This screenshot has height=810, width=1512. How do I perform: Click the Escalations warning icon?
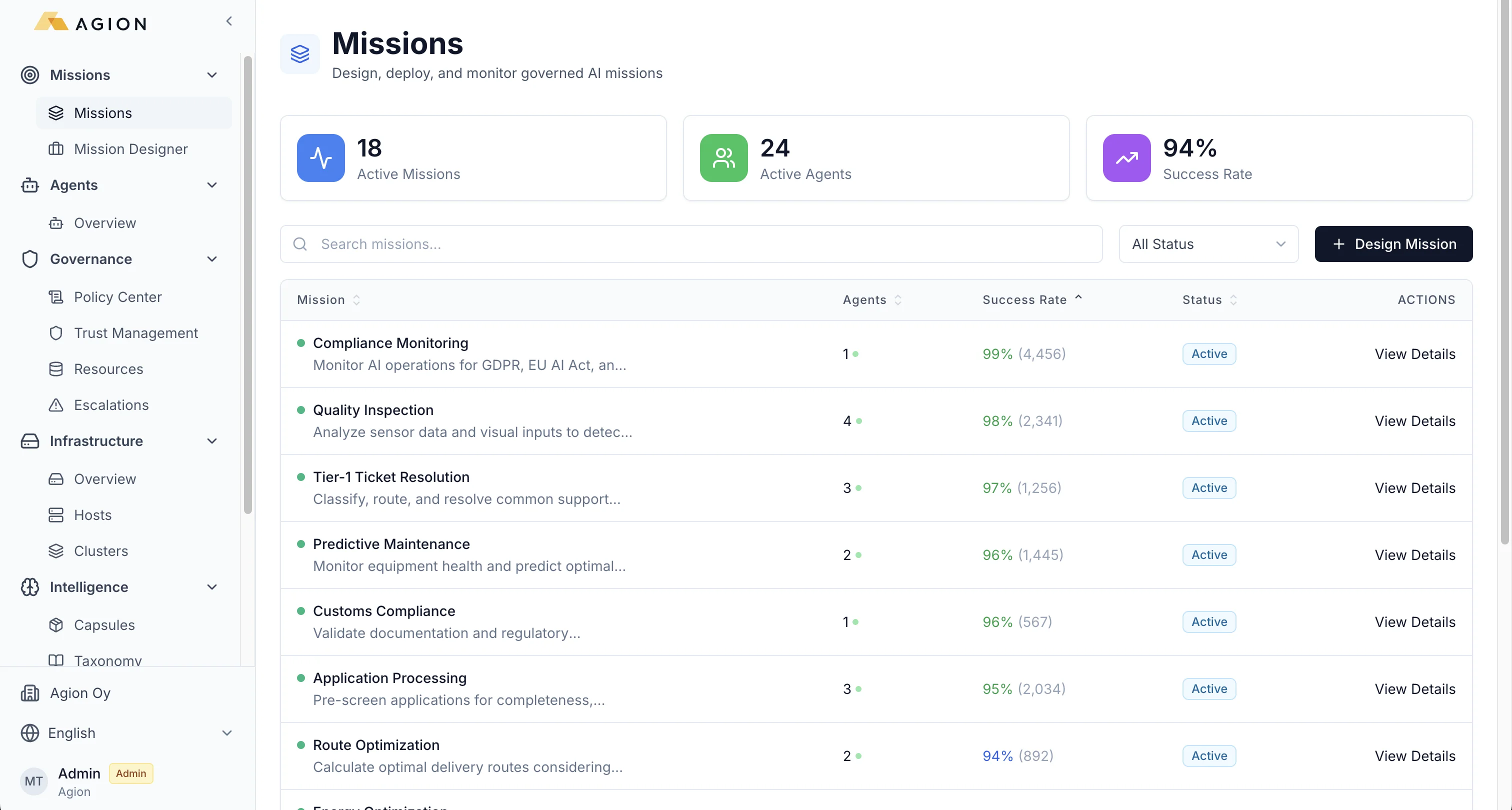pyautogui.click(x=56, y=405)
